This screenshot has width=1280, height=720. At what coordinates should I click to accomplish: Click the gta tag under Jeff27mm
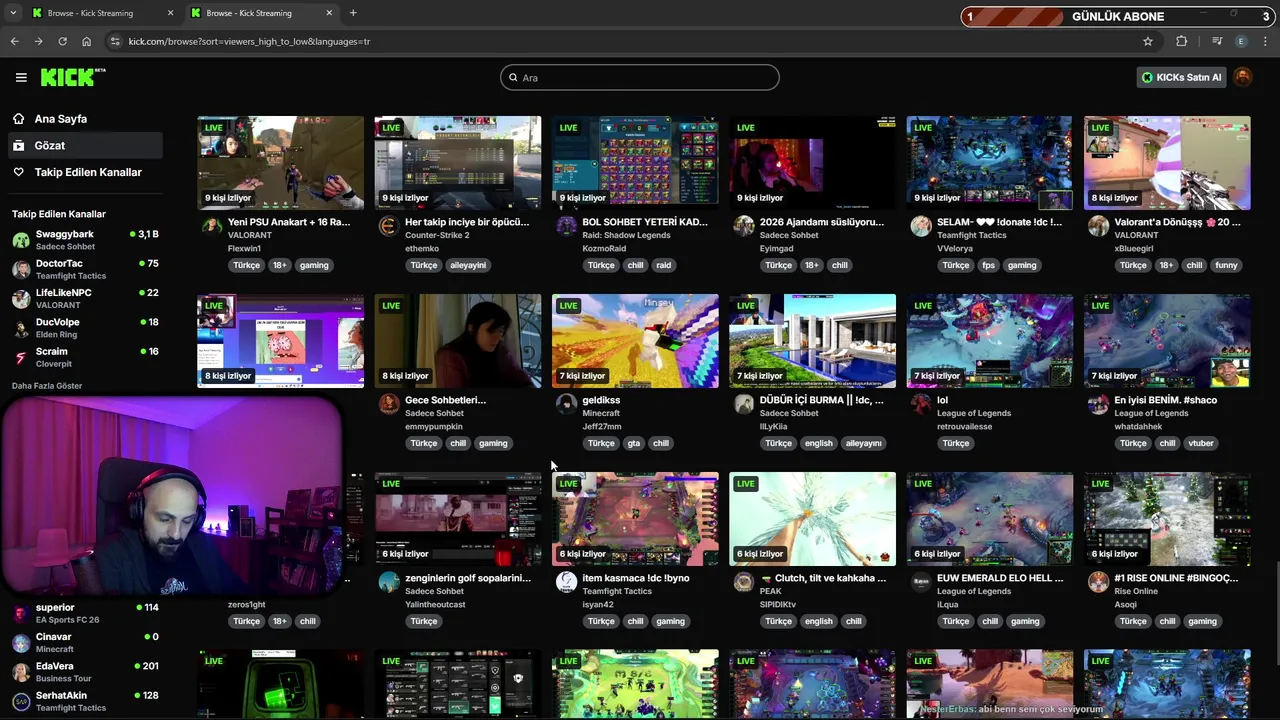pyautogui.click(x=634, y=443)
